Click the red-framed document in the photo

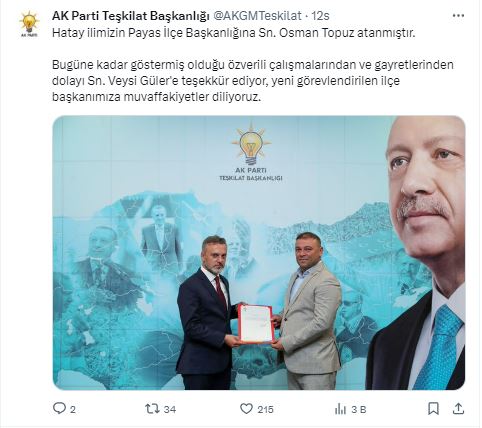(256, 324)
